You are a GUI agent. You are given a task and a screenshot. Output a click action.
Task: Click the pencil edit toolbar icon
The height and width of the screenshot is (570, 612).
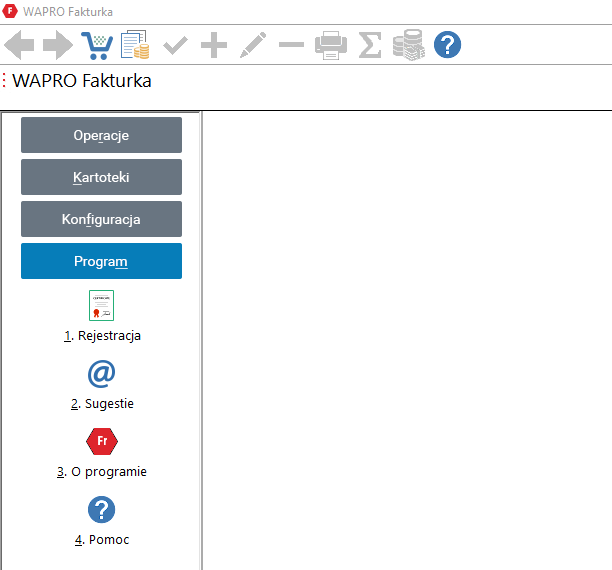click(x=253, y=45)
